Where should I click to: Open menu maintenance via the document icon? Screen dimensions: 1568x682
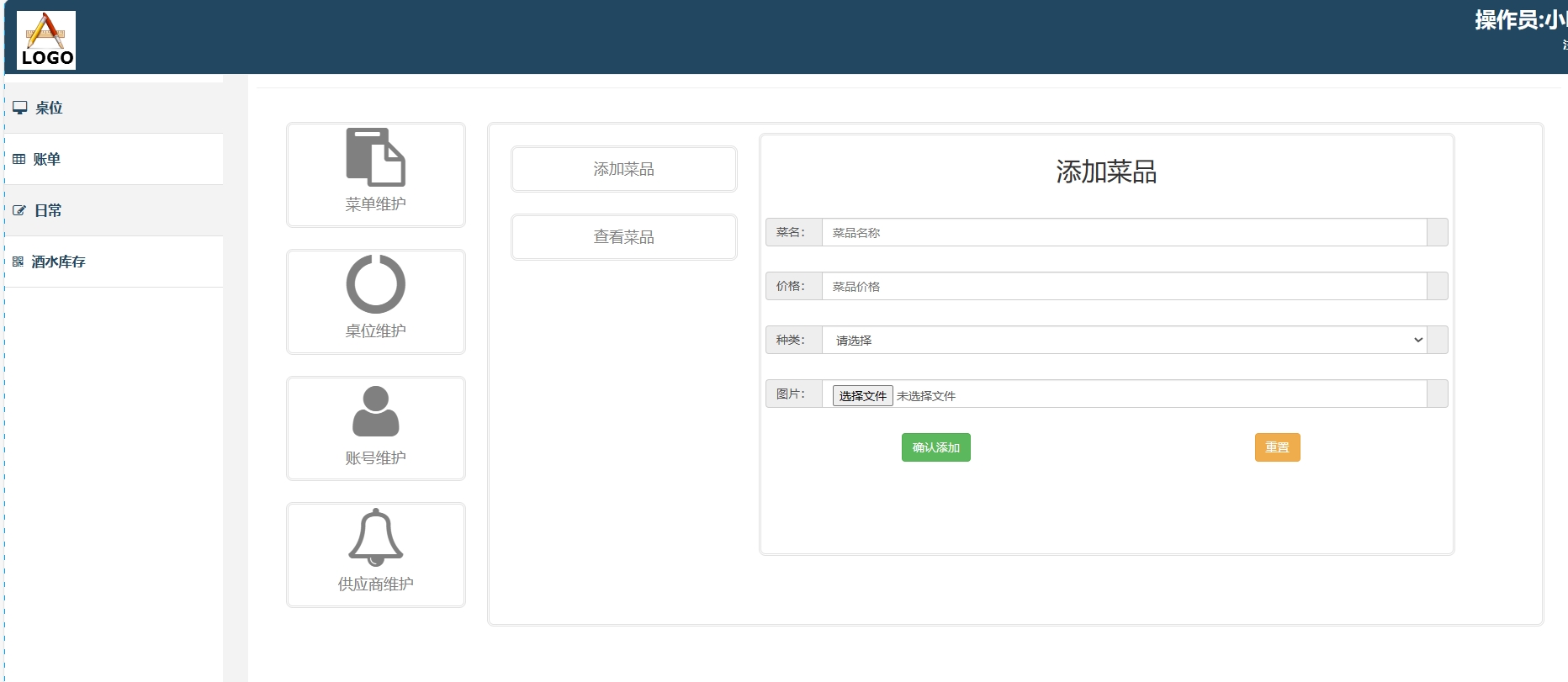(x=375, y=157)
